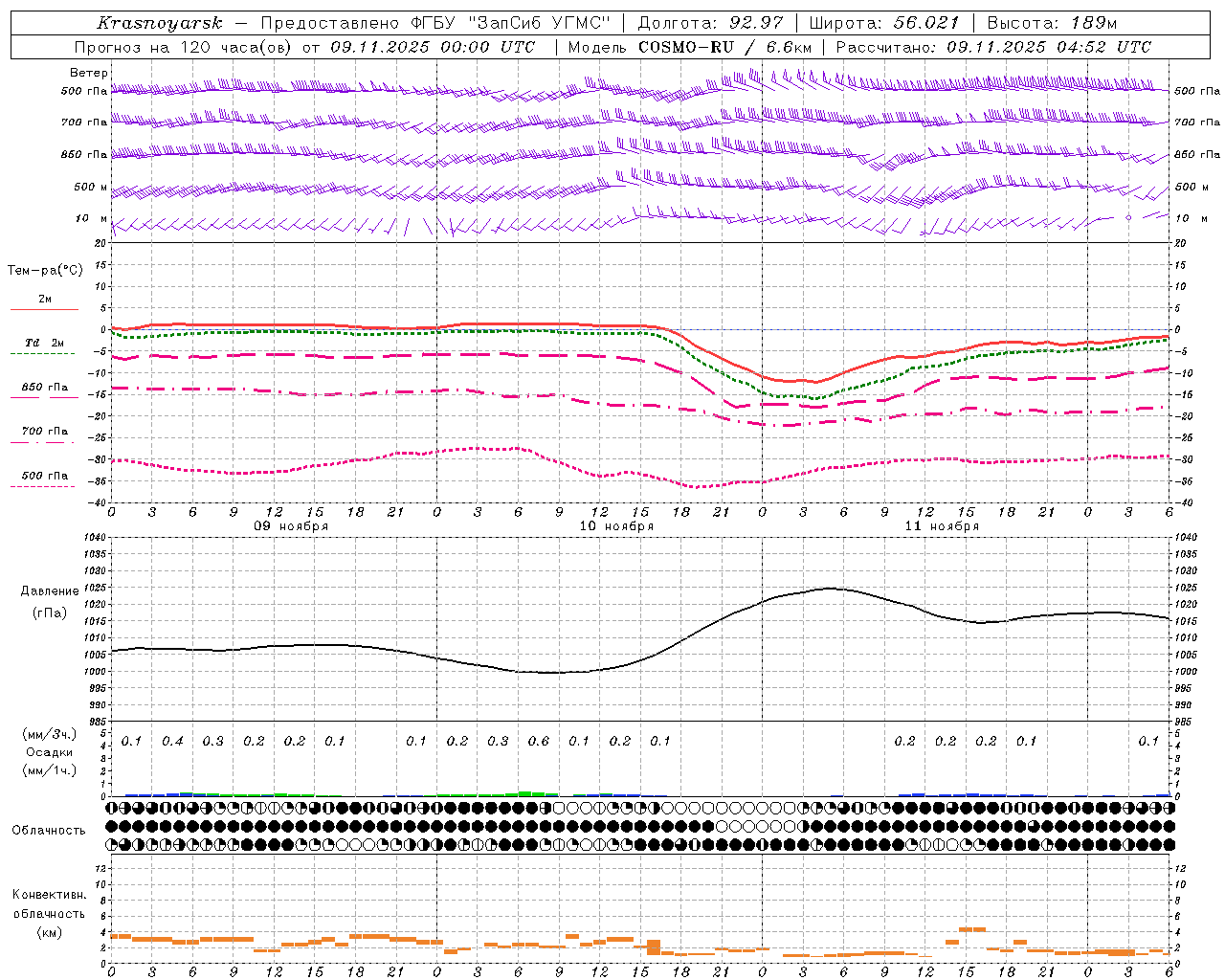The height and width of the screenshot is (980, 1225).
Task: Click the 'Высота: 189м' elevation text
Action: (x=1051, y=23)
